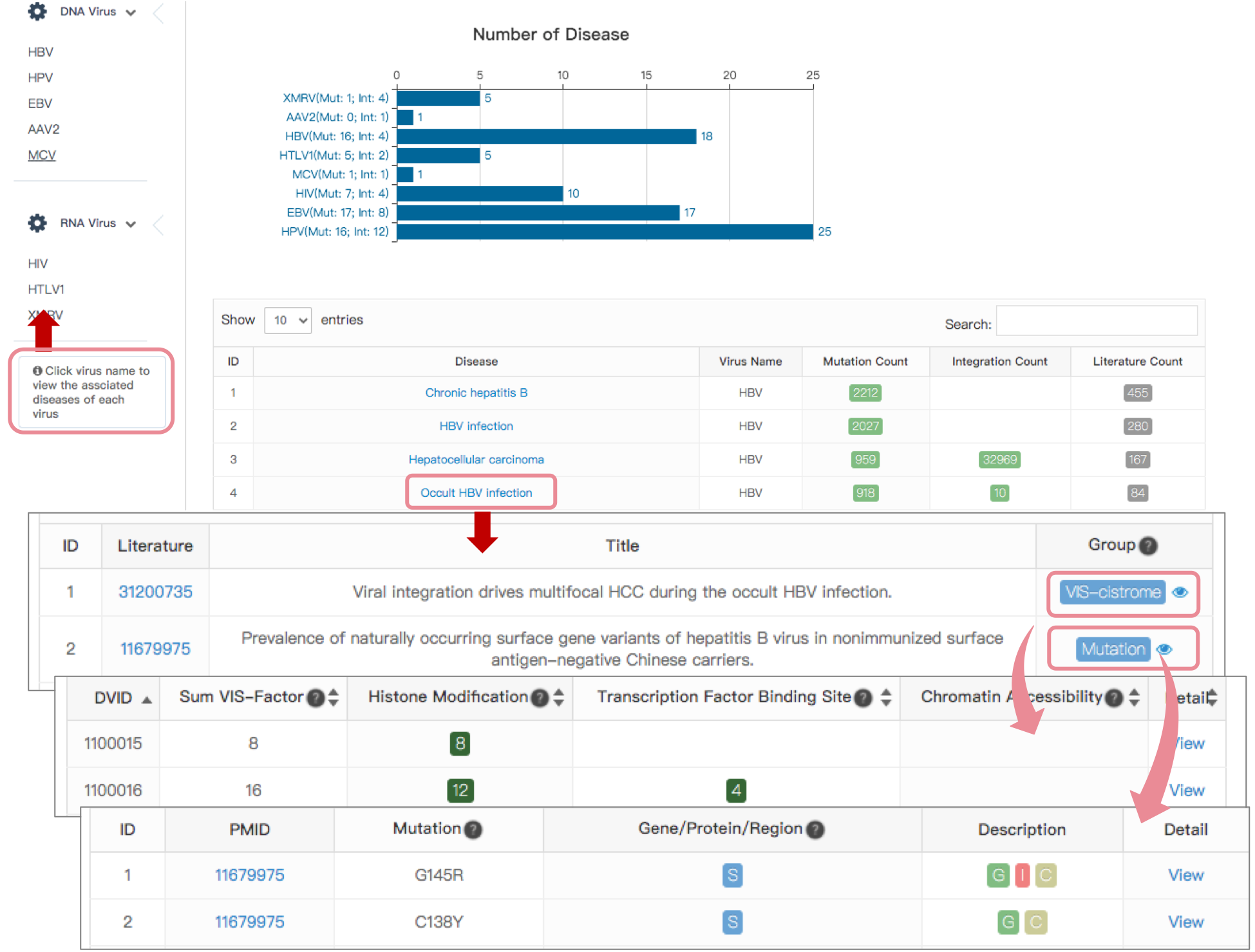This screenshot has height=952, width=1255.
Task: Toggle eye icon beside VIS-cistrome
Action: 1180,592
